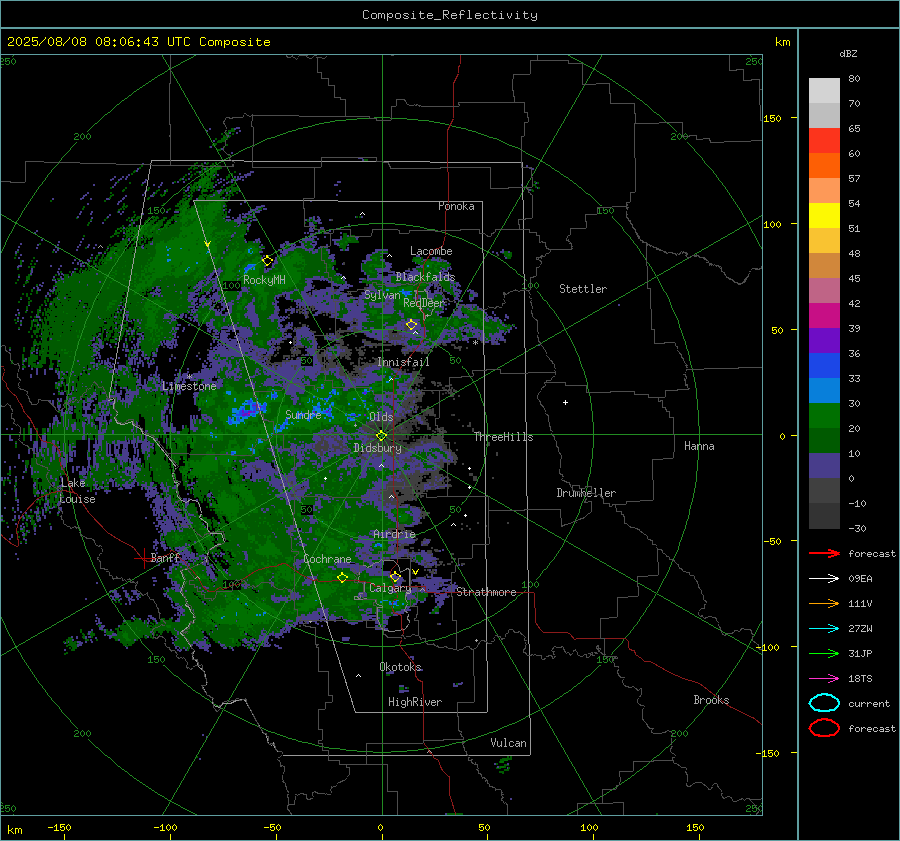900x841 pixels.
Task: Click the Calgary city label
Action: point(390,588)
